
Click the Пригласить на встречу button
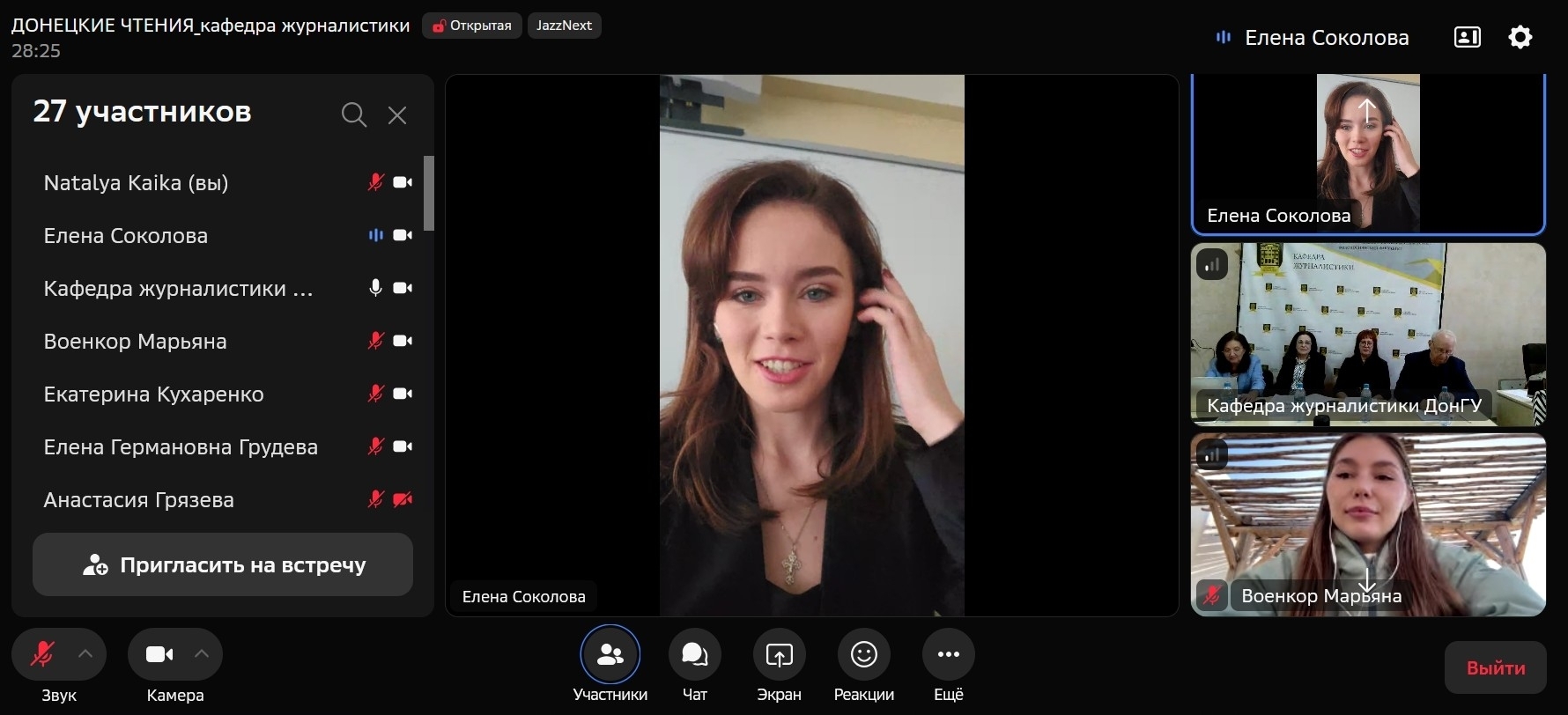(x=223, y=564)
